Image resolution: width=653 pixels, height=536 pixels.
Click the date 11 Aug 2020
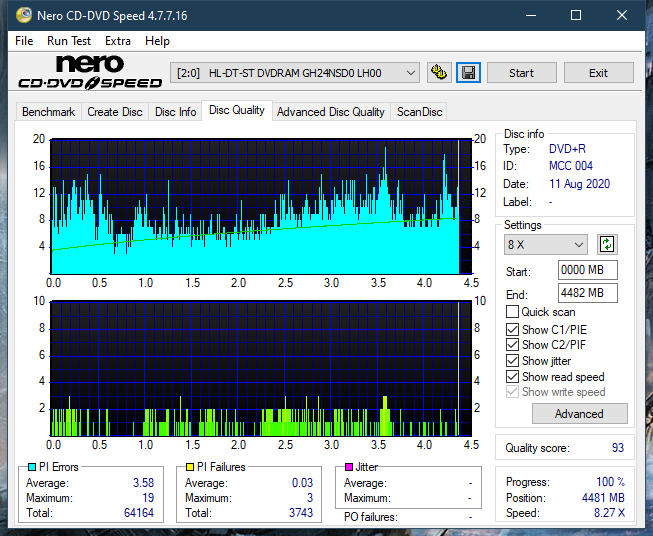(579, 184)
